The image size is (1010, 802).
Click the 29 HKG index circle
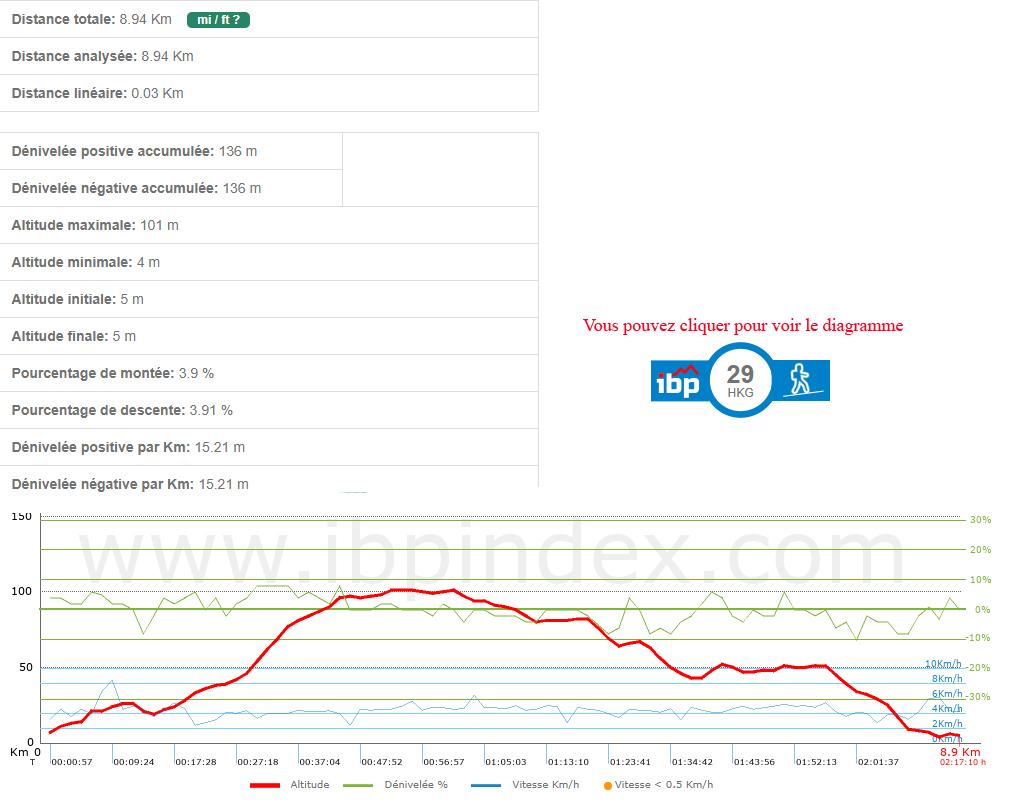[740, 380]
